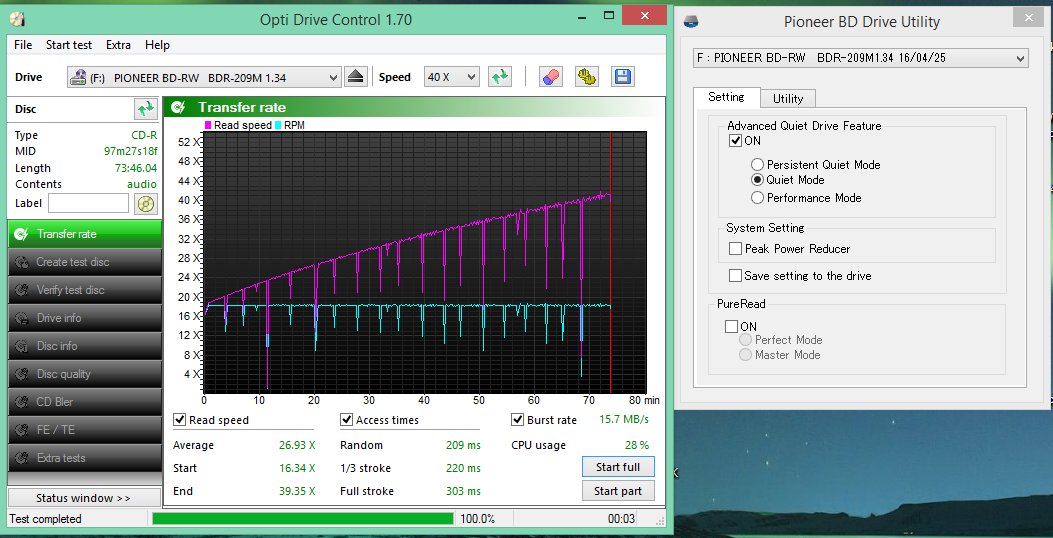
Task: Toggle the Read speed checkbox
Action: pos(179,420)
